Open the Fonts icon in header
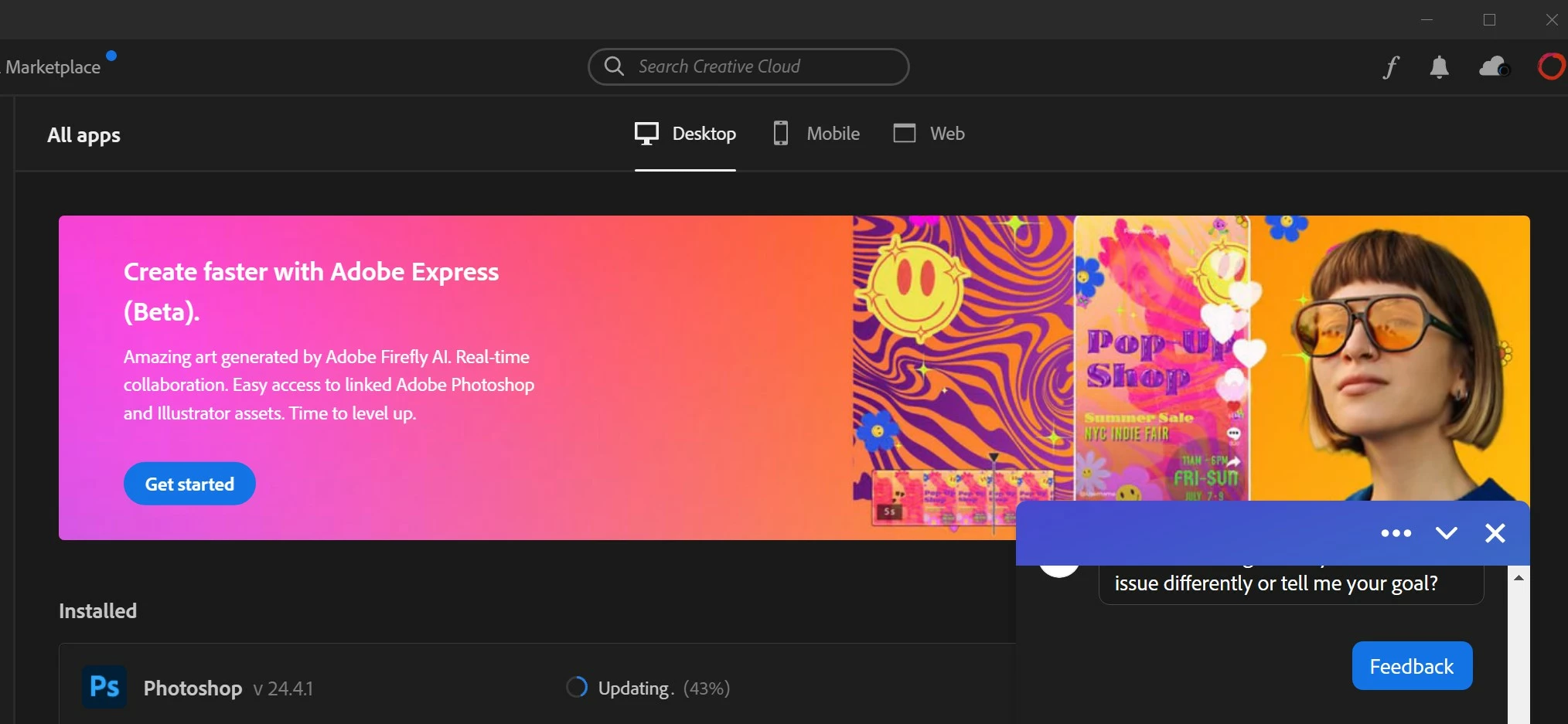This screenshot has width=1568, height=724. [1391, 67]
